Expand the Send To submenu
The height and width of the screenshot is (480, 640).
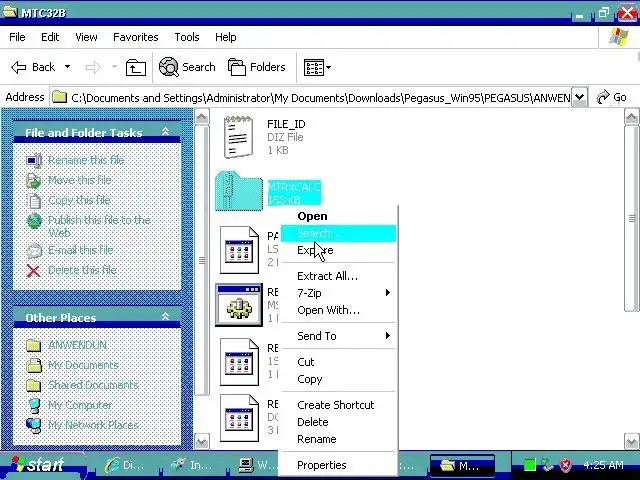(x=338, y=336)
